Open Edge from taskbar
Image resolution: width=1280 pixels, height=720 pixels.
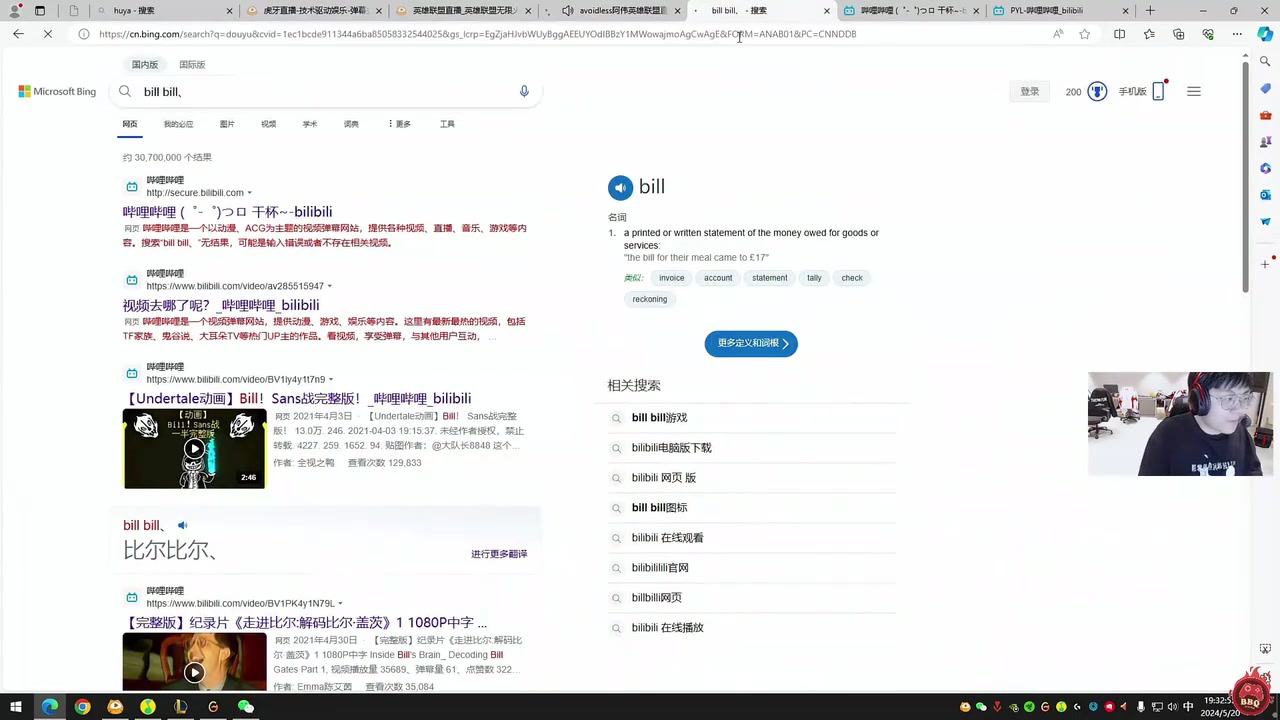(50, 707)
